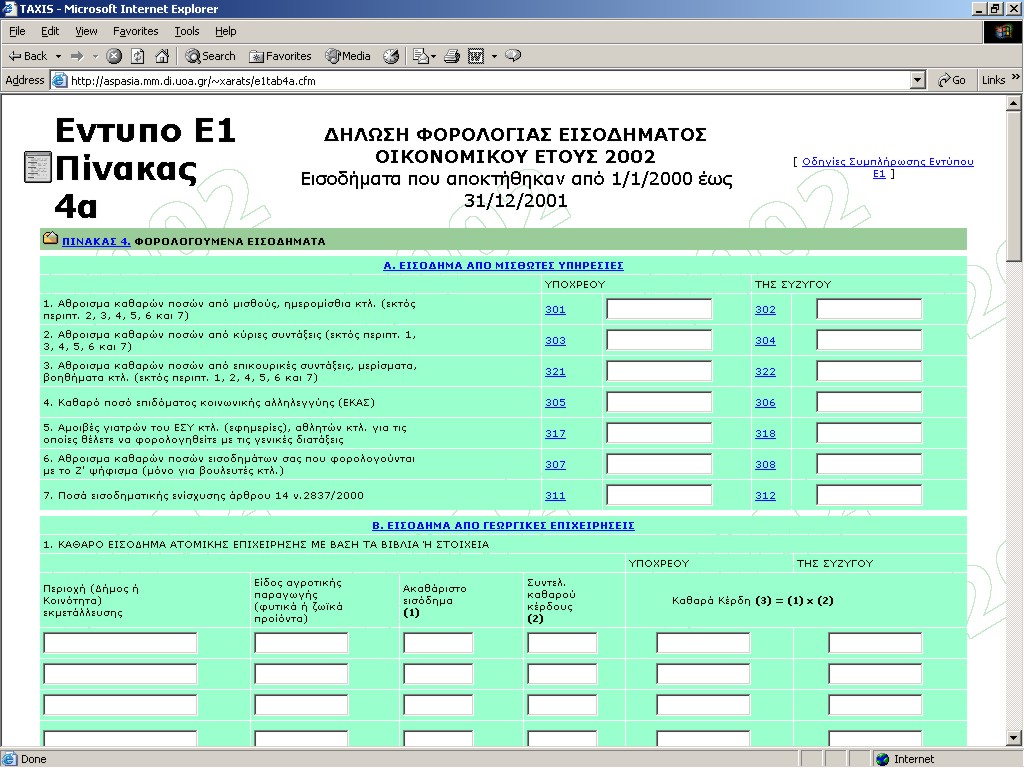Viewport: 1024px width, 768px height.
Task: Stop page loading with the Stop icon
Action: tap(114, 56)
